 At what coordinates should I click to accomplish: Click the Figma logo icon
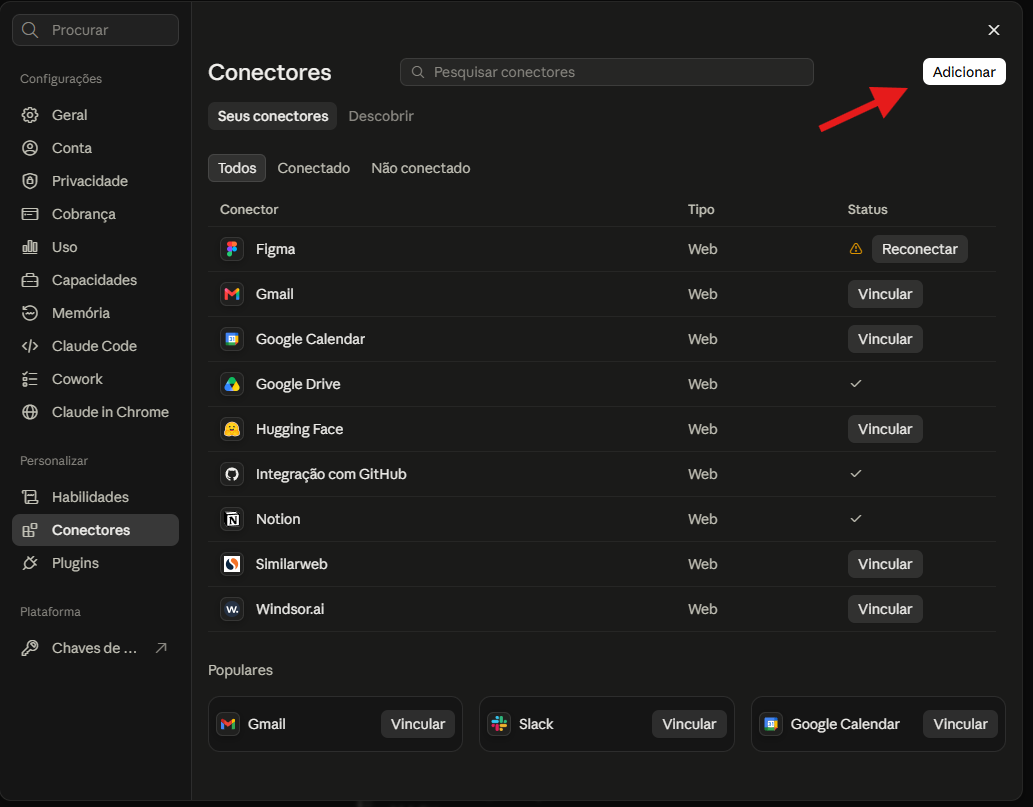pos(232,249)
